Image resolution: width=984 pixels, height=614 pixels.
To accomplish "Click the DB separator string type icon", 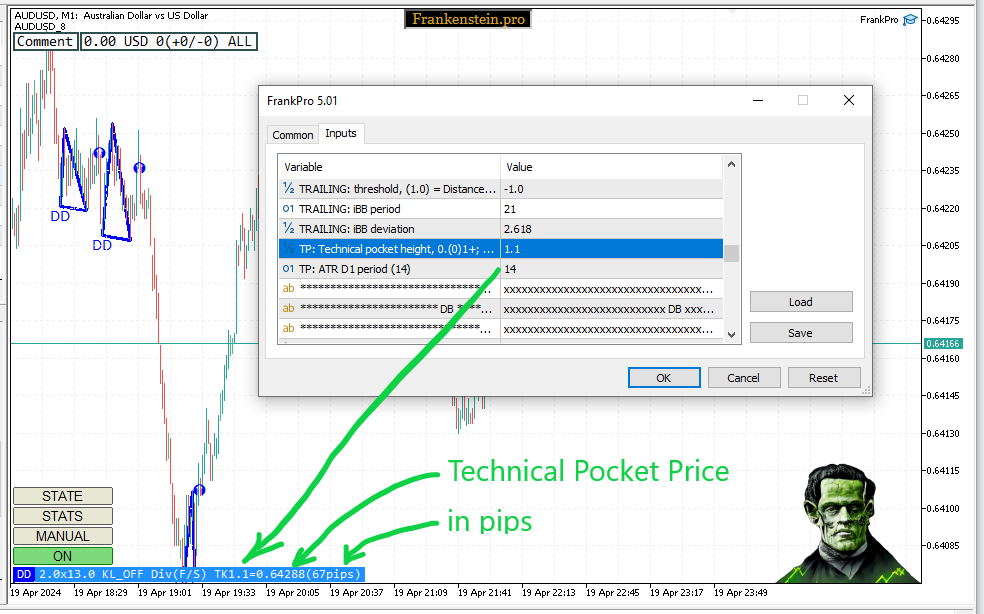I will [289, 309].
